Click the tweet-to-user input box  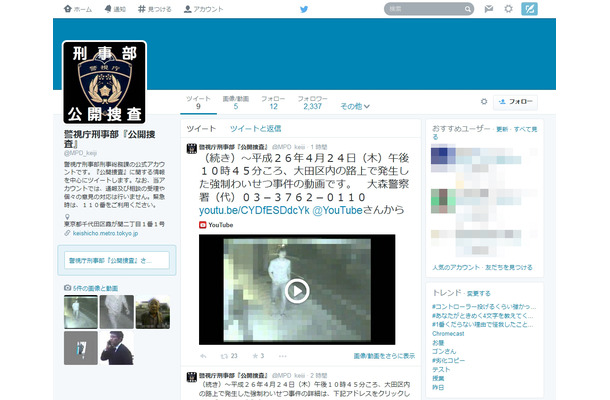tap(117, 260)
